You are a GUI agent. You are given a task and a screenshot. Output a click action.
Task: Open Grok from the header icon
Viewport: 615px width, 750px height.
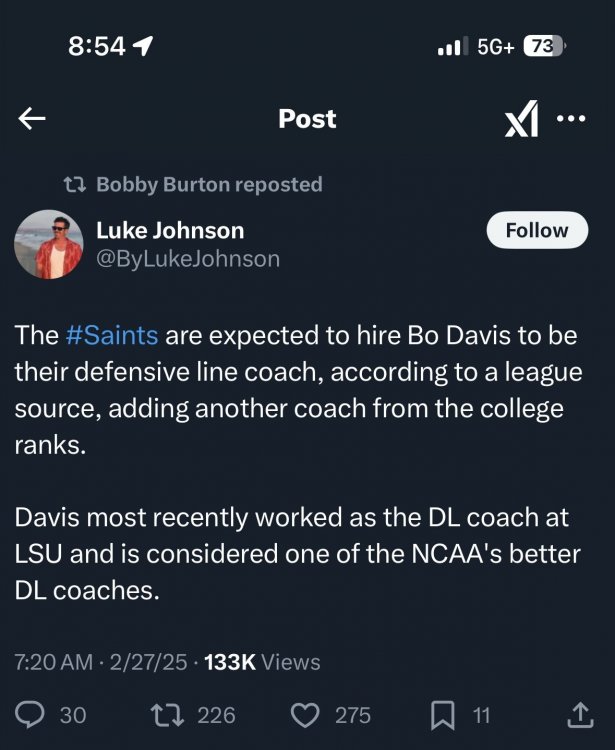point(521,120)
